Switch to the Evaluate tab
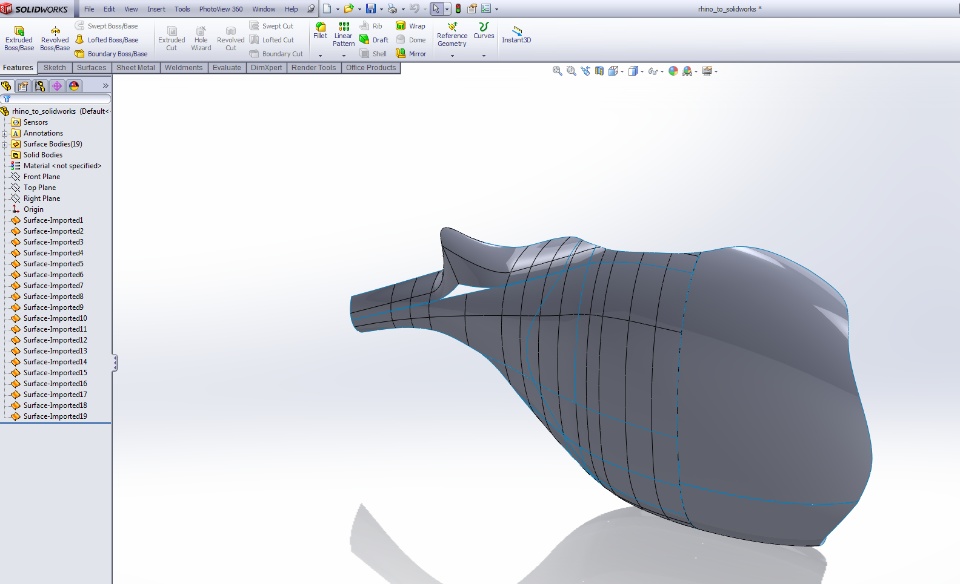This screenshot has width=960, height=584. pos(227,68)
